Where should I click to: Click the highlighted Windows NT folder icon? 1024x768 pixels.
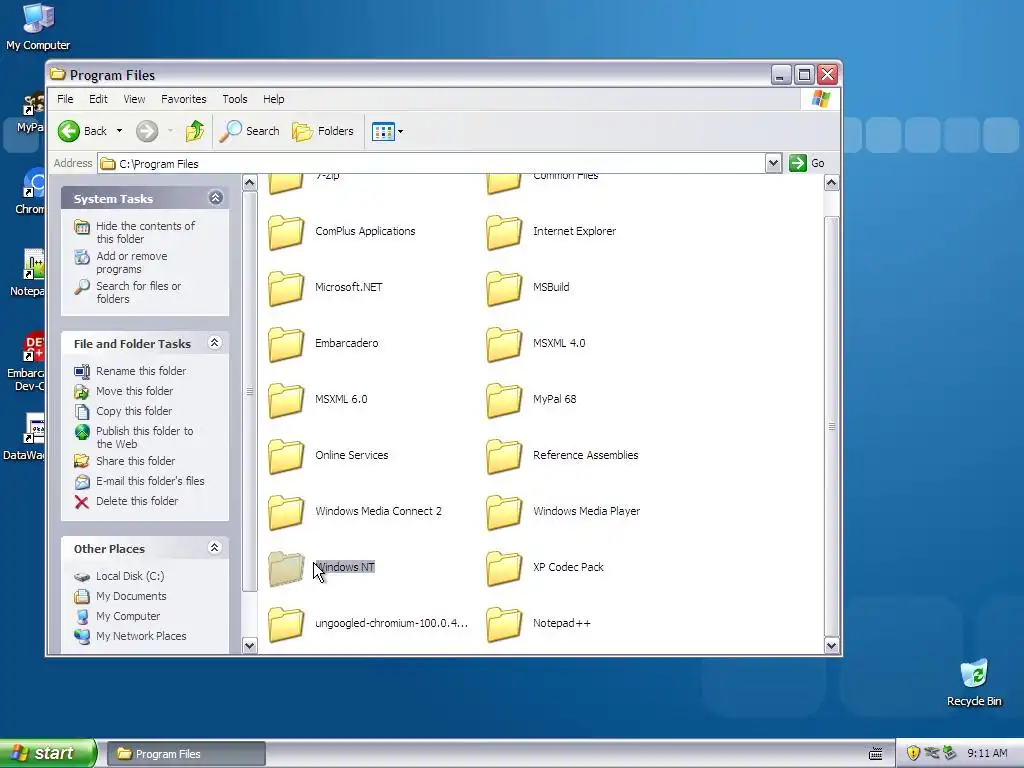click(x=286, y=568)
